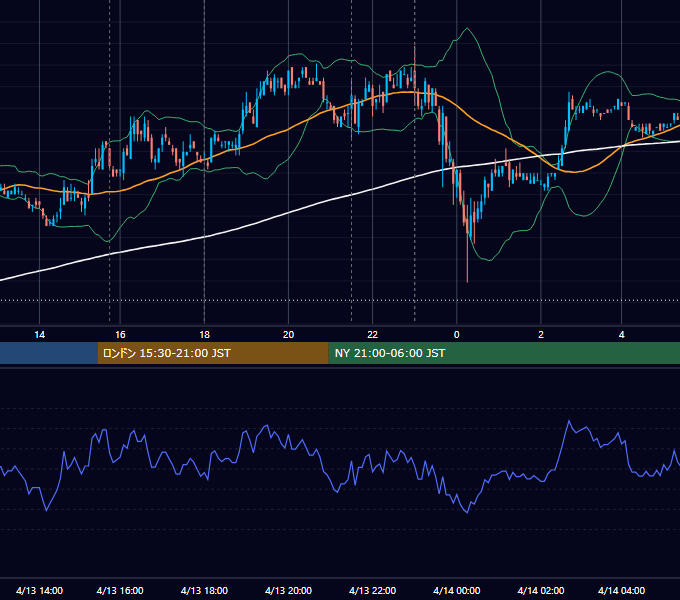Click the 18 hour axis label
Viewport: 680px width, 600px height.
point(204,335)
